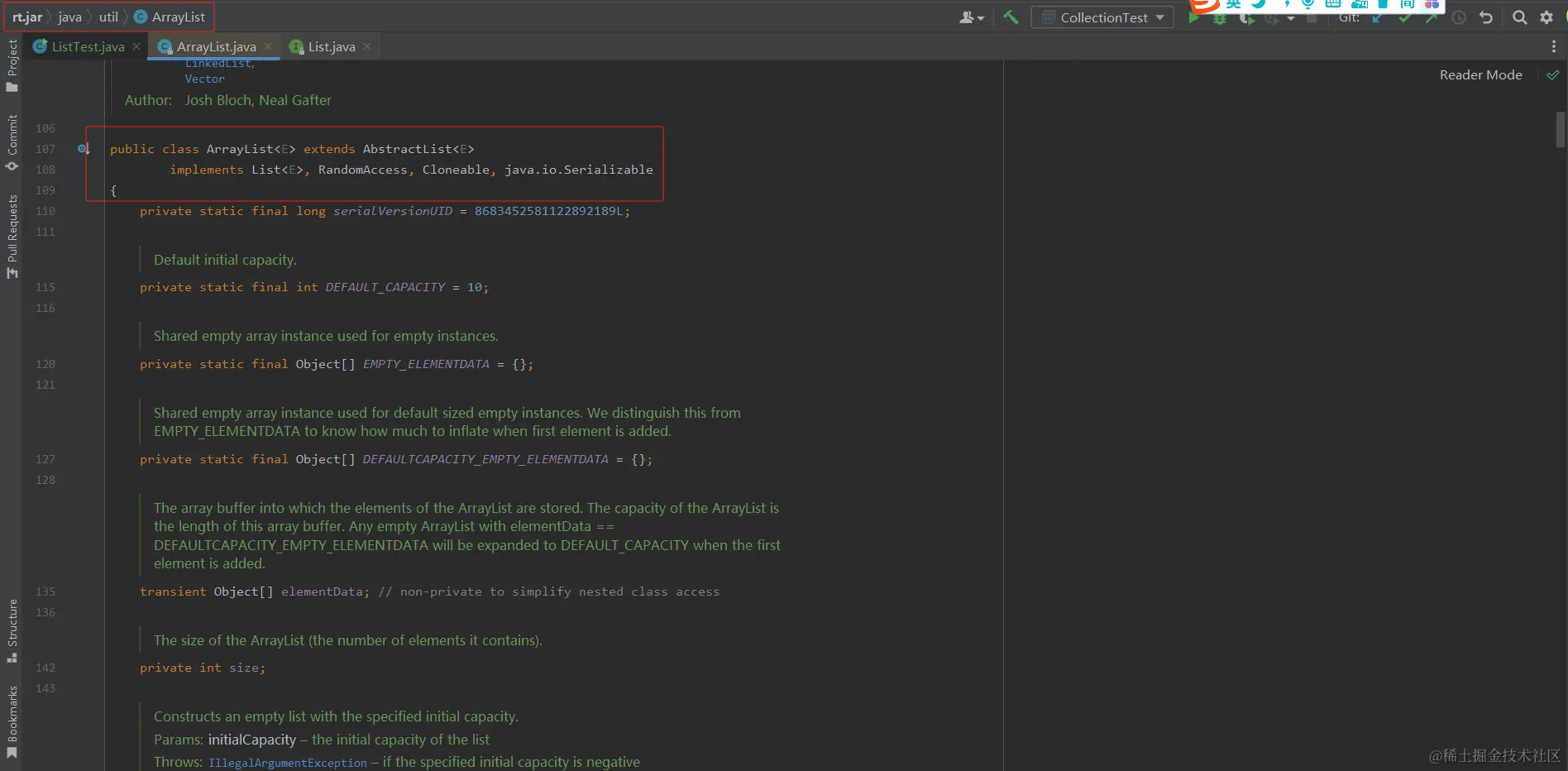
Task: Click the Git Update Project arrow
Action: pos(1378,17)
